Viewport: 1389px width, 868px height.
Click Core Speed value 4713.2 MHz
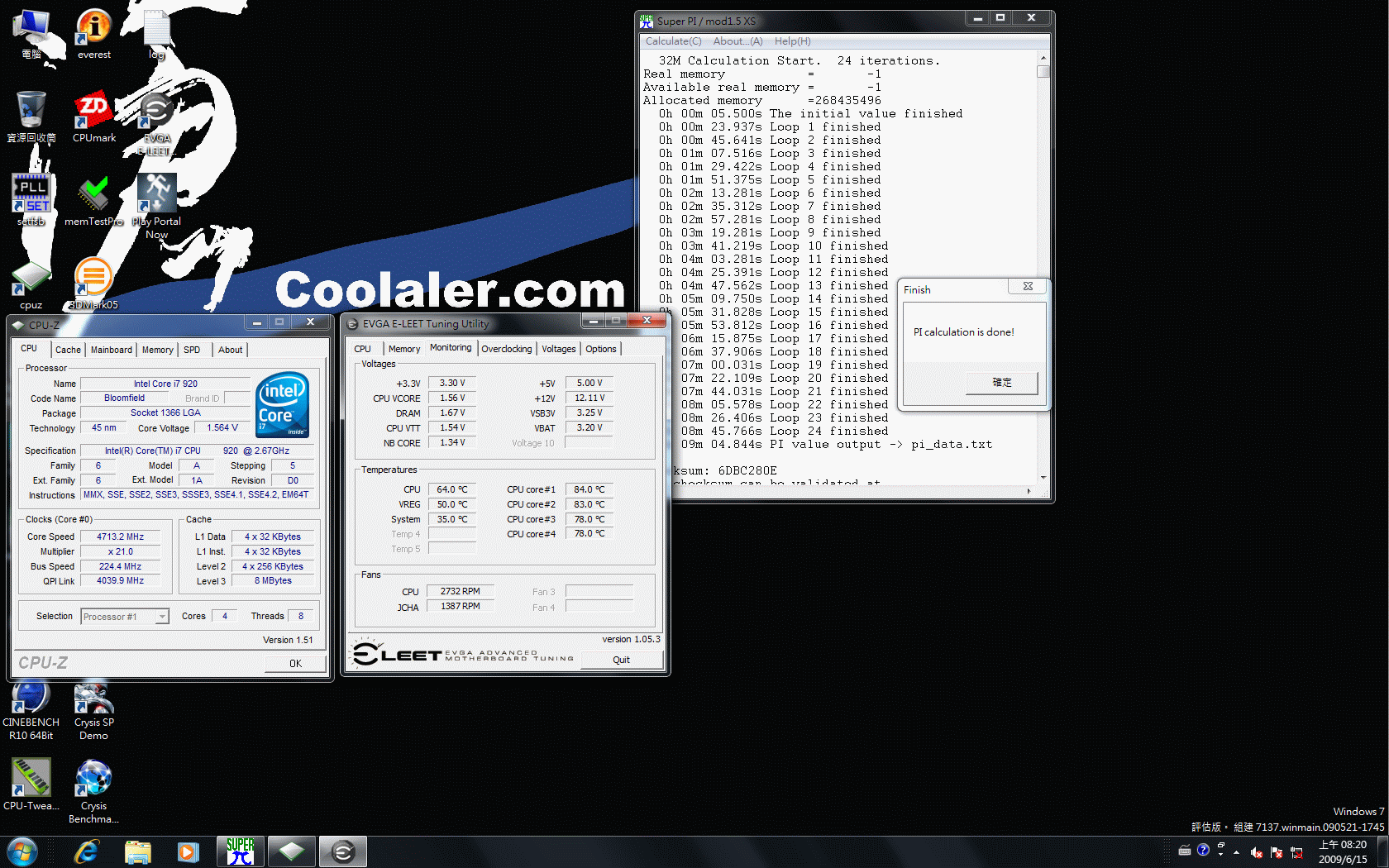[x=120, y=537]
